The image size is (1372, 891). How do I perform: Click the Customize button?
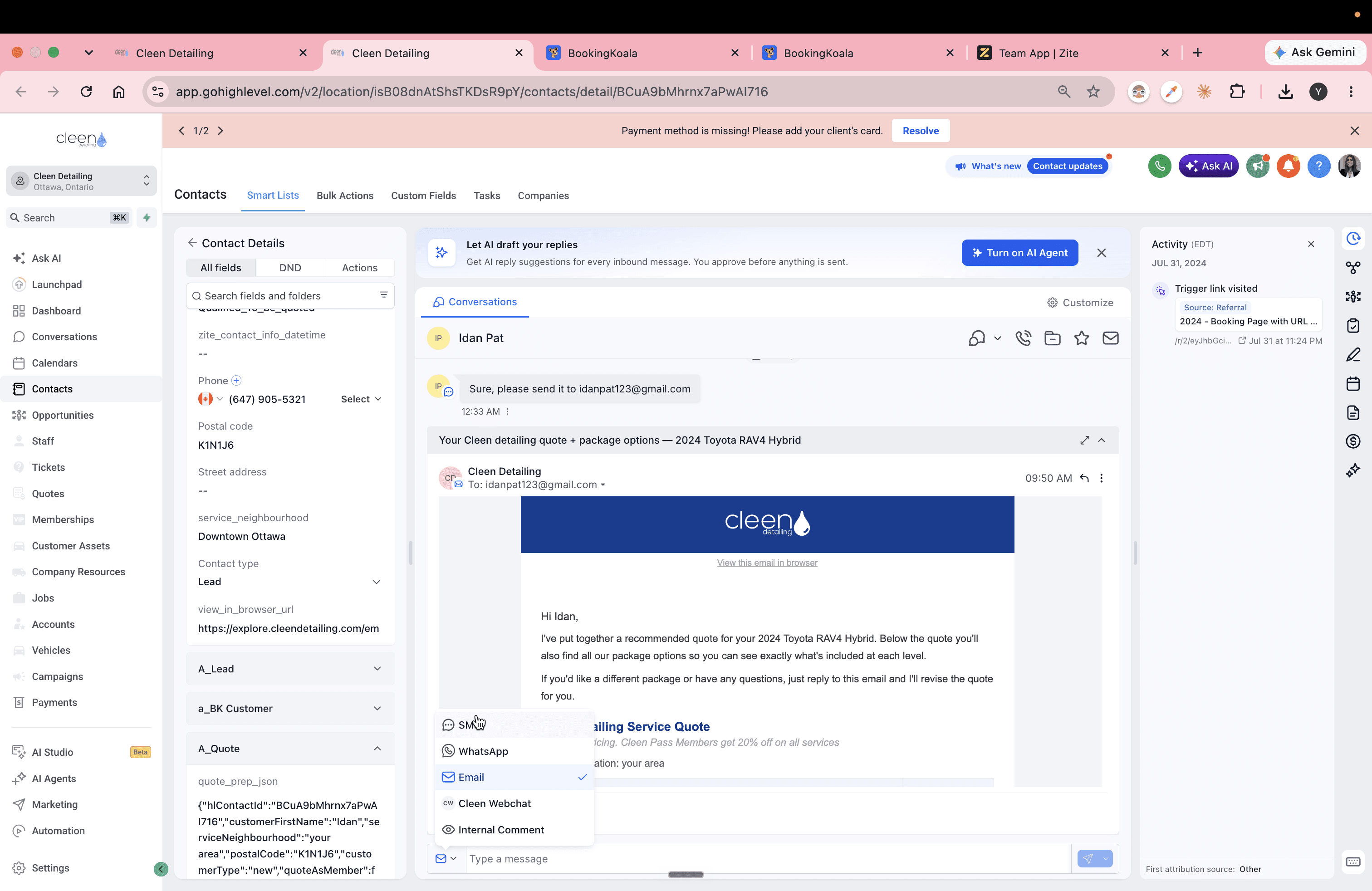click(x=1080, y=303)
